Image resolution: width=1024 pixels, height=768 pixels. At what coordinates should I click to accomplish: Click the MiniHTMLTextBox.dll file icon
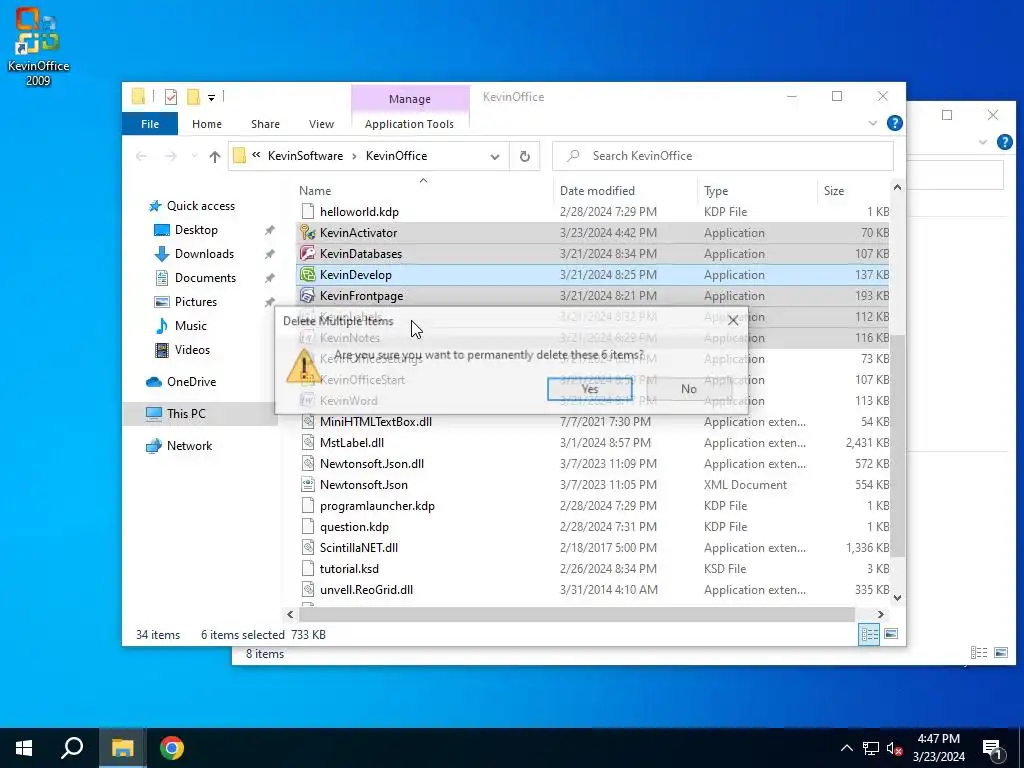308,421
